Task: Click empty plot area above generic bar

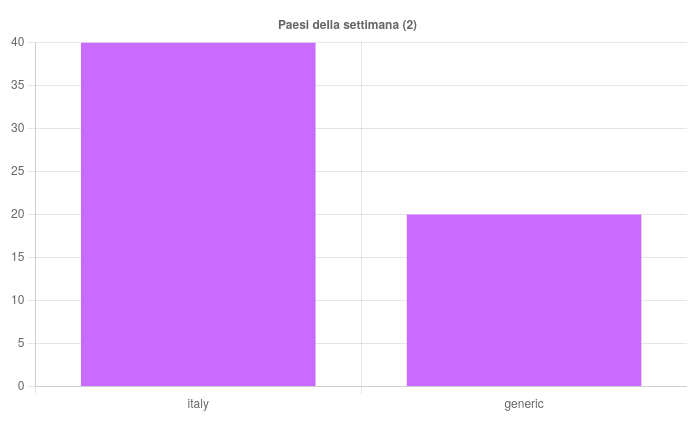Action: point(524,128)
